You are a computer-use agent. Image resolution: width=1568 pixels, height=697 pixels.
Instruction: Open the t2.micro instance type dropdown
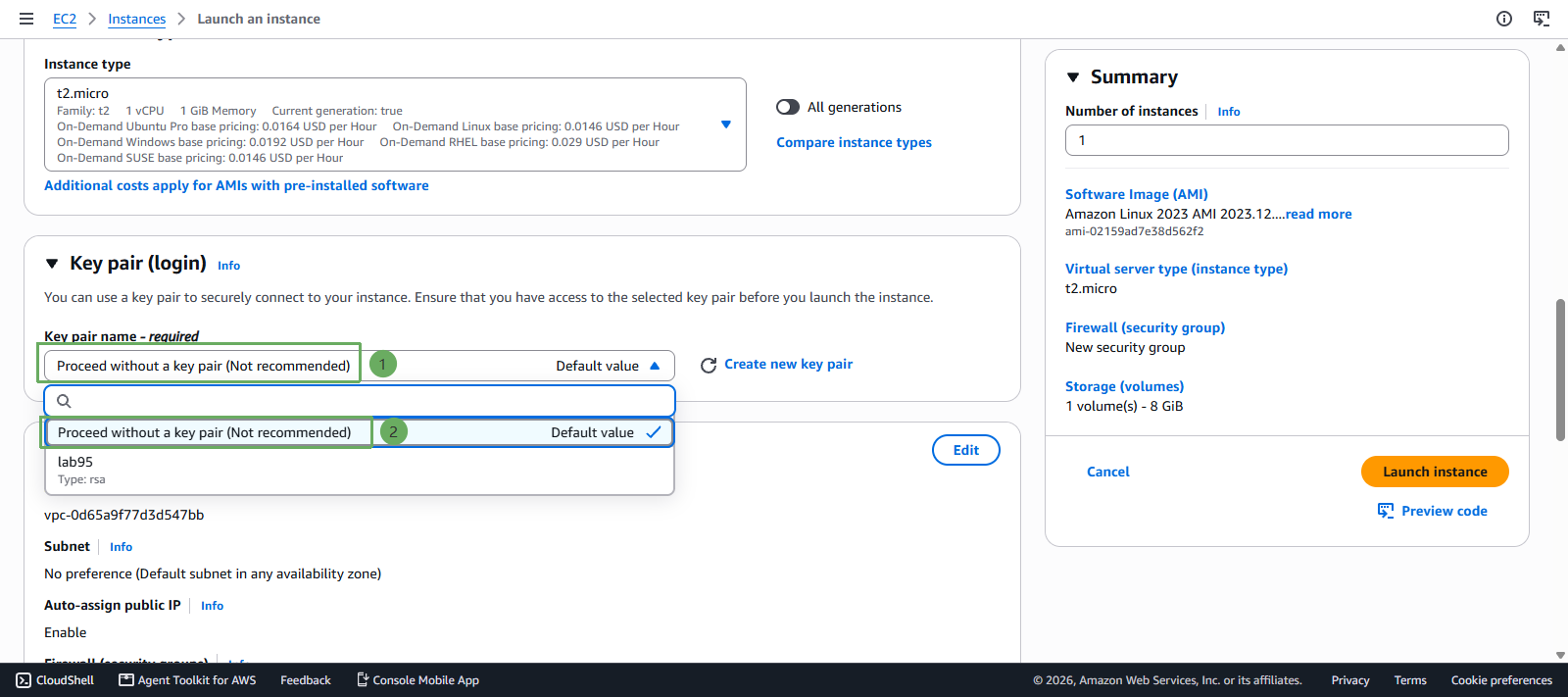395,124
